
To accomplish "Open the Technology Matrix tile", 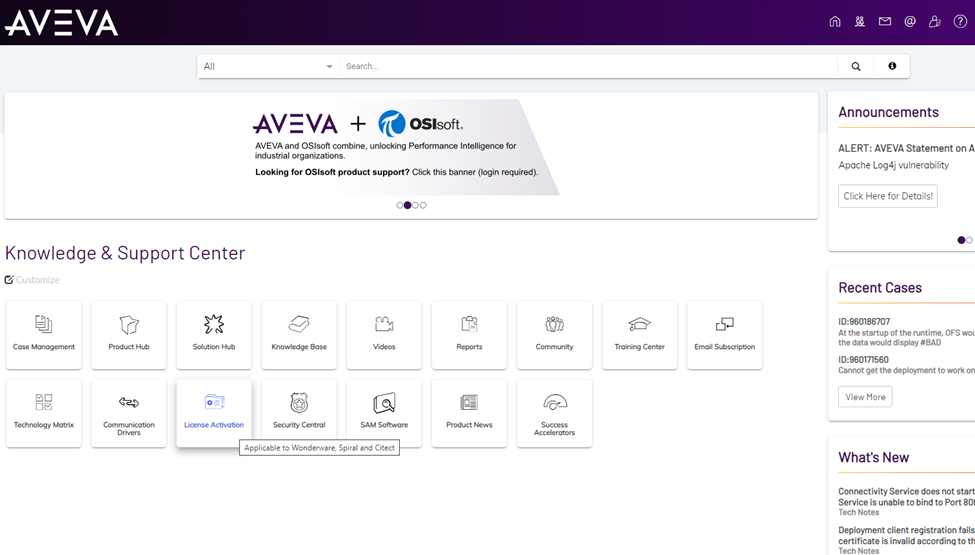I will click(x=44, y=413).
